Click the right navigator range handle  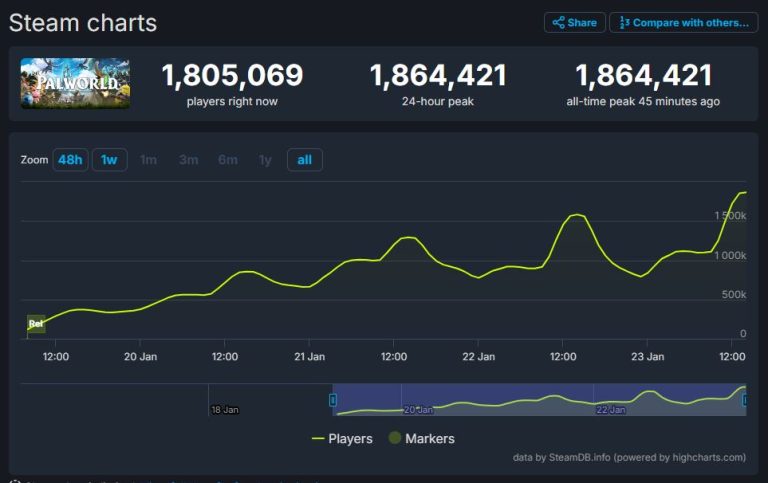pyautogui.click(x=745, y=400)
